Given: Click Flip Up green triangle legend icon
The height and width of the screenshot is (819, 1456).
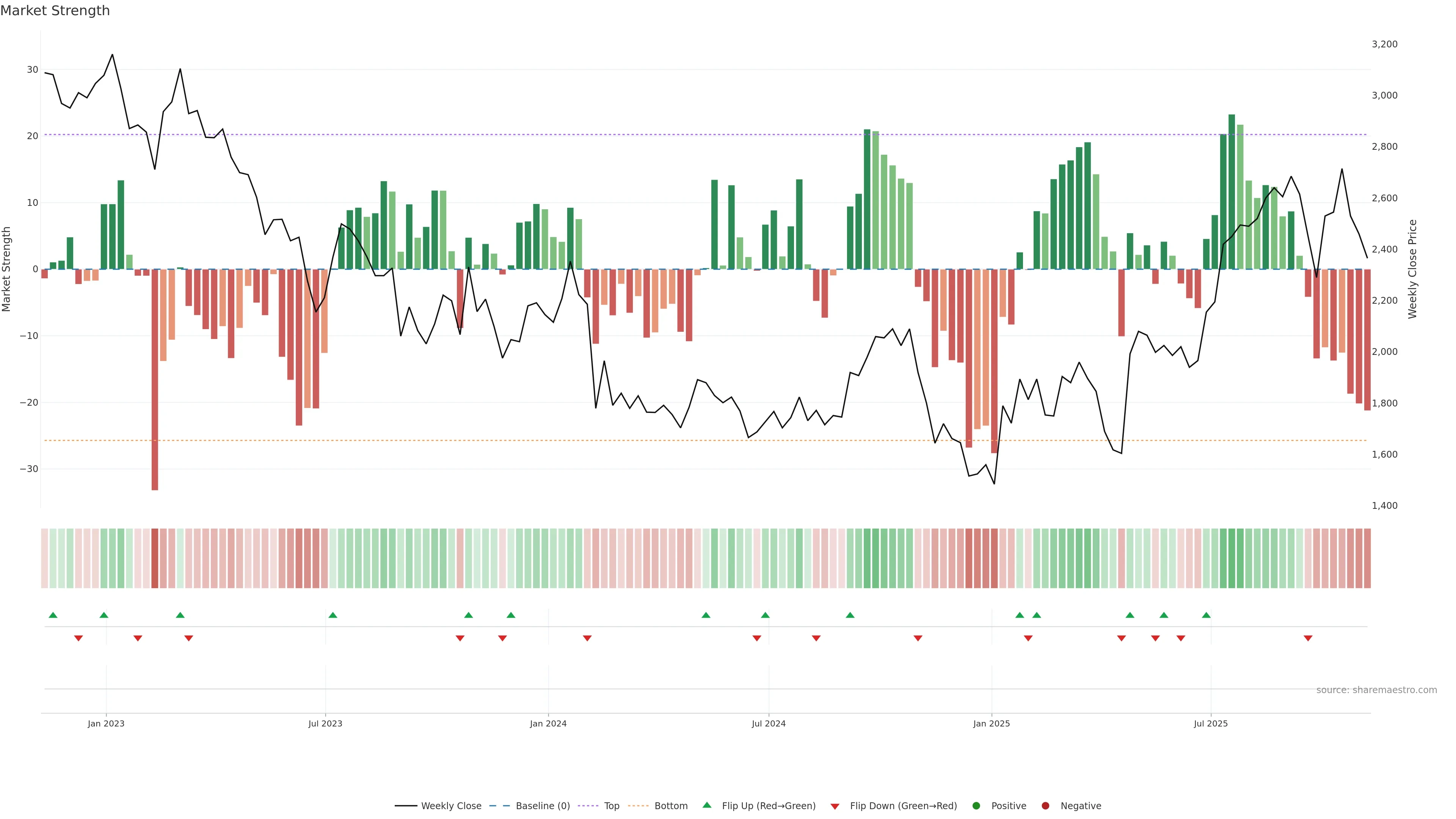Looking at the screenshot, I should 706,805.
